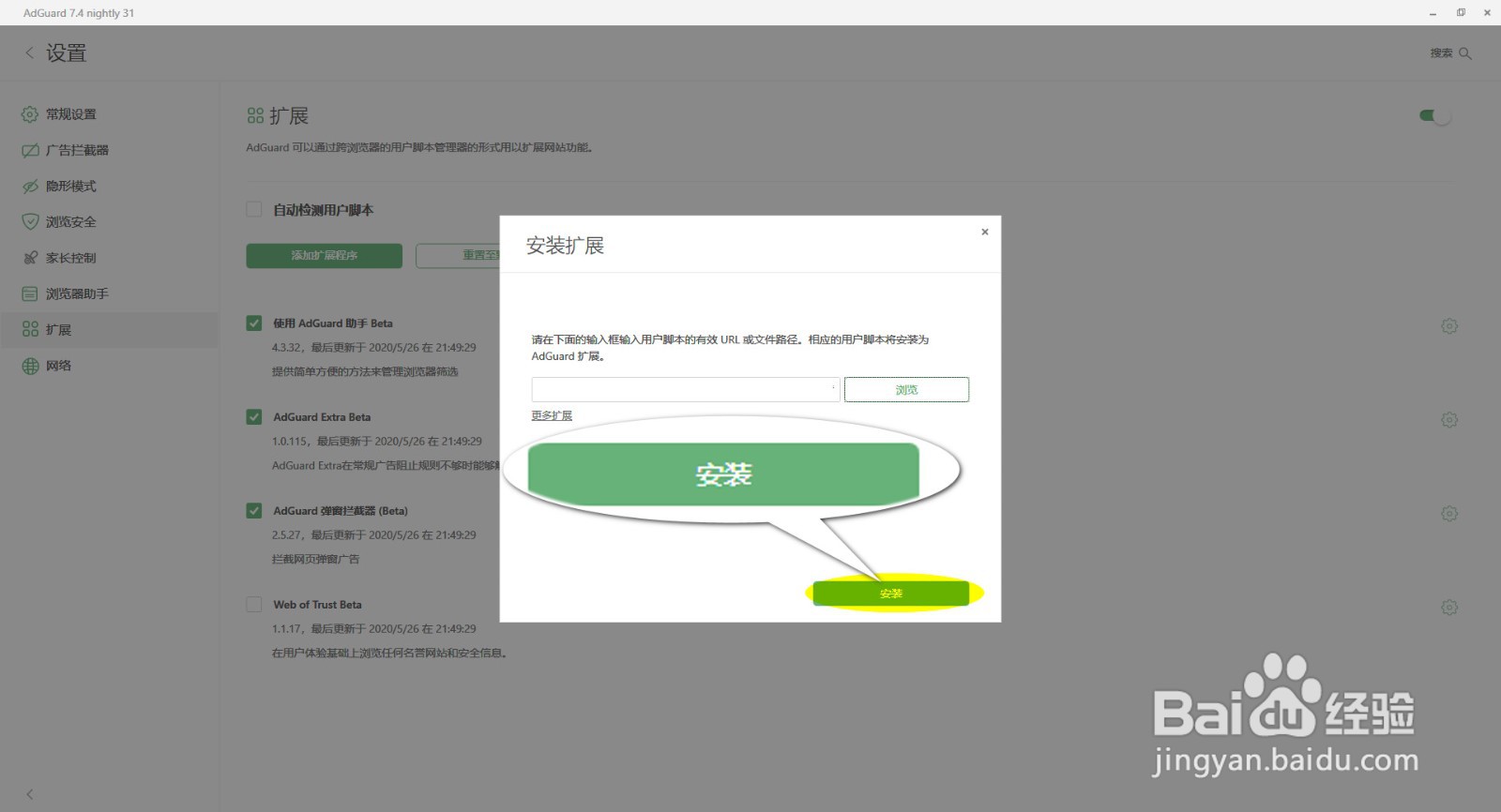Uncheck 使用 AdGuard 助手 Beta
The image size is (1501, 812).
[x=254, y=323]
